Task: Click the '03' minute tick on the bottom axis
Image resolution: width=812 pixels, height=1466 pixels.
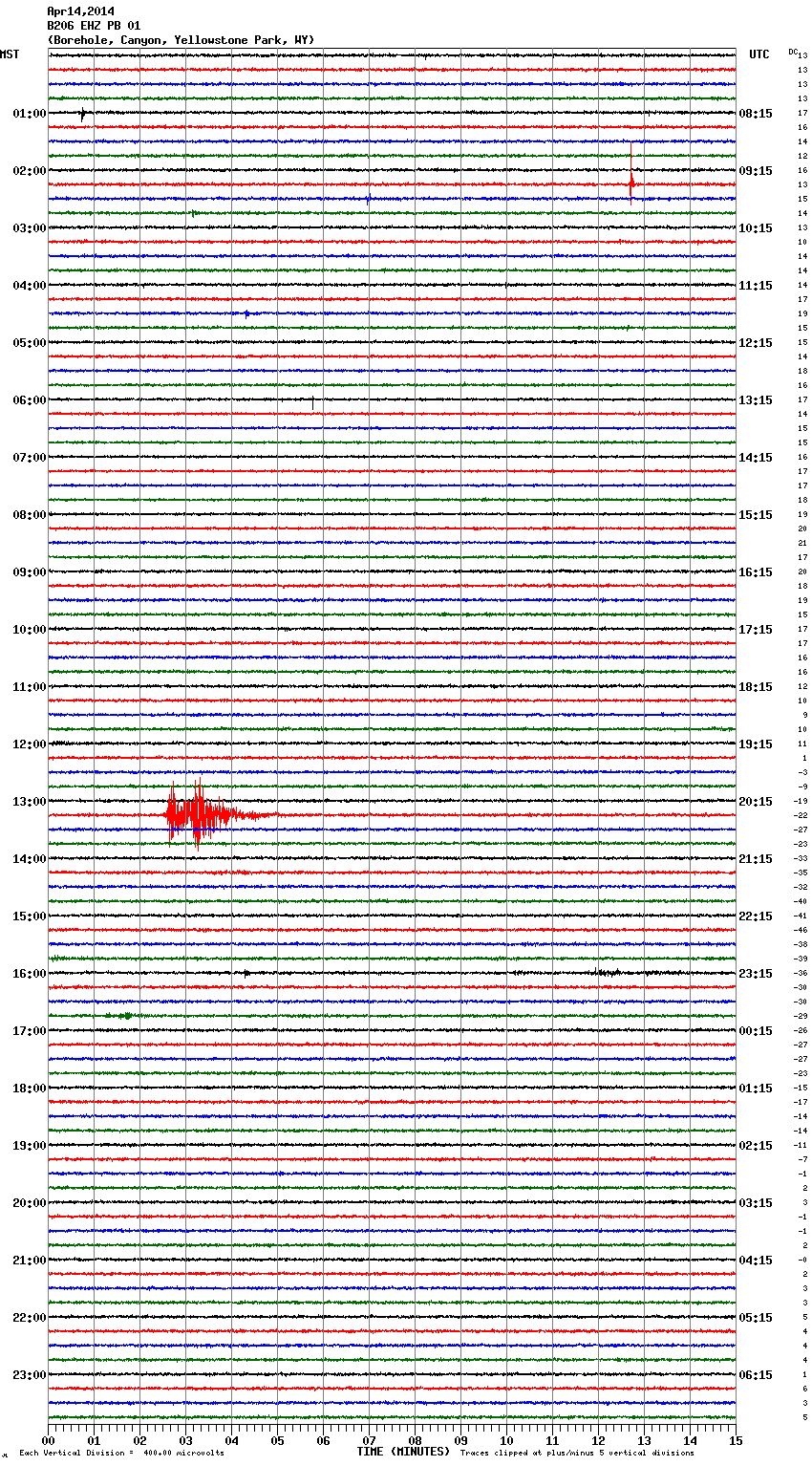Action: [x=185, y=1440]
